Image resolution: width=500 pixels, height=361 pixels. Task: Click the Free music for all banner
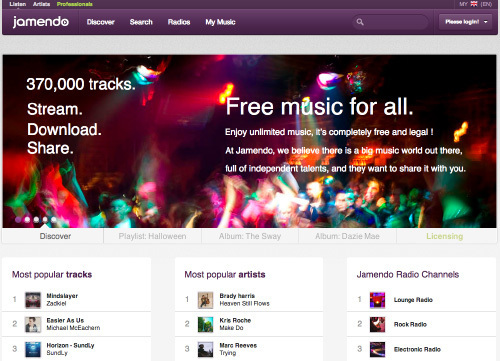[x=250, y=141]
